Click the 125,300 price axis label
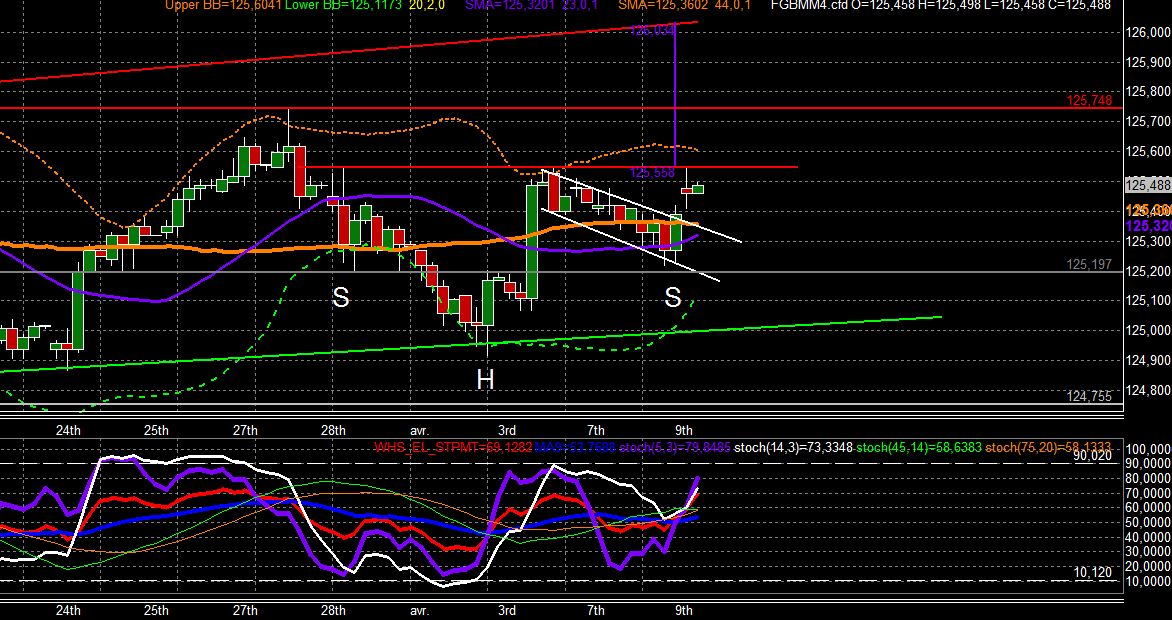1172x620 pixels. point(1147,242)
